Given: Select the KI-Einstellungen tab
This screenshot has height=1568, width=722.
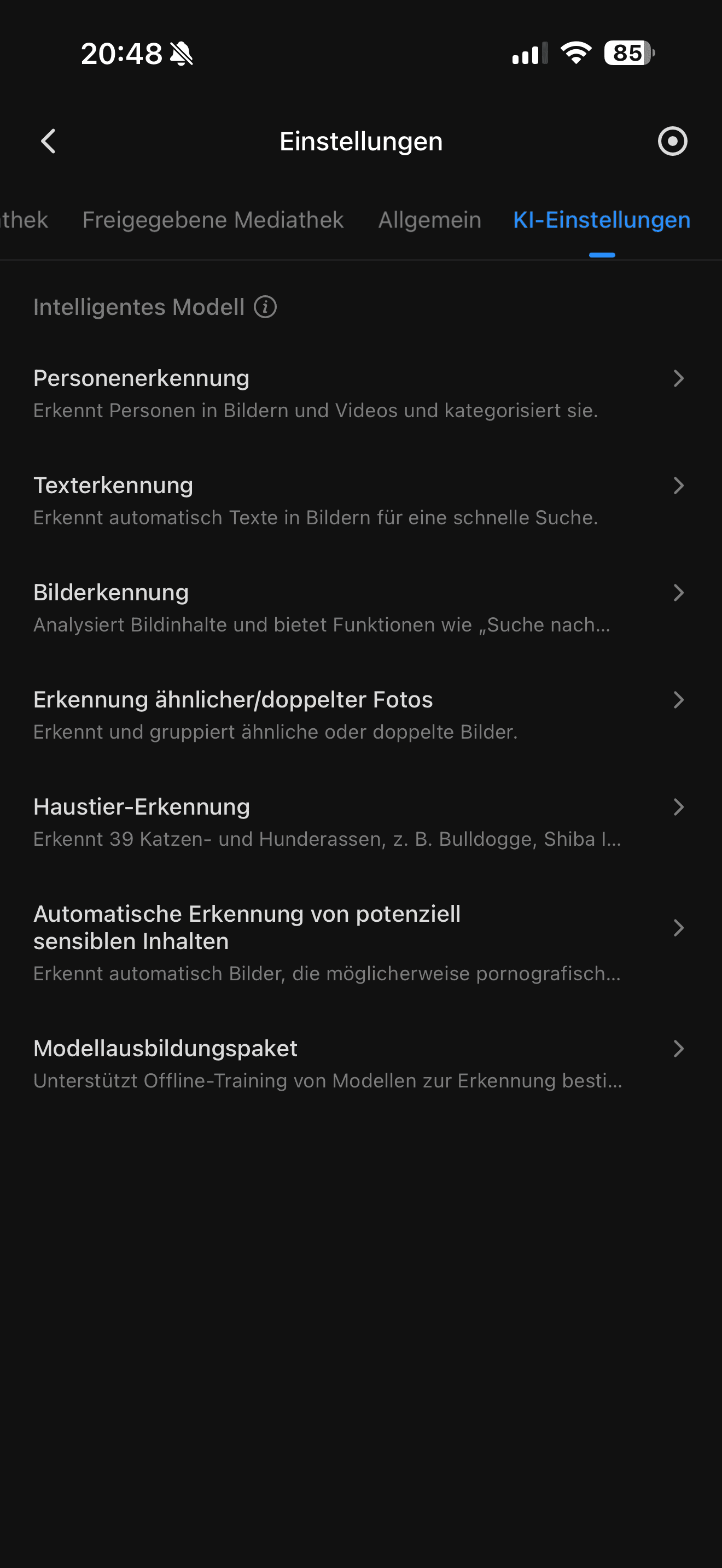Looking at the screenshot, I should point(602,220).
